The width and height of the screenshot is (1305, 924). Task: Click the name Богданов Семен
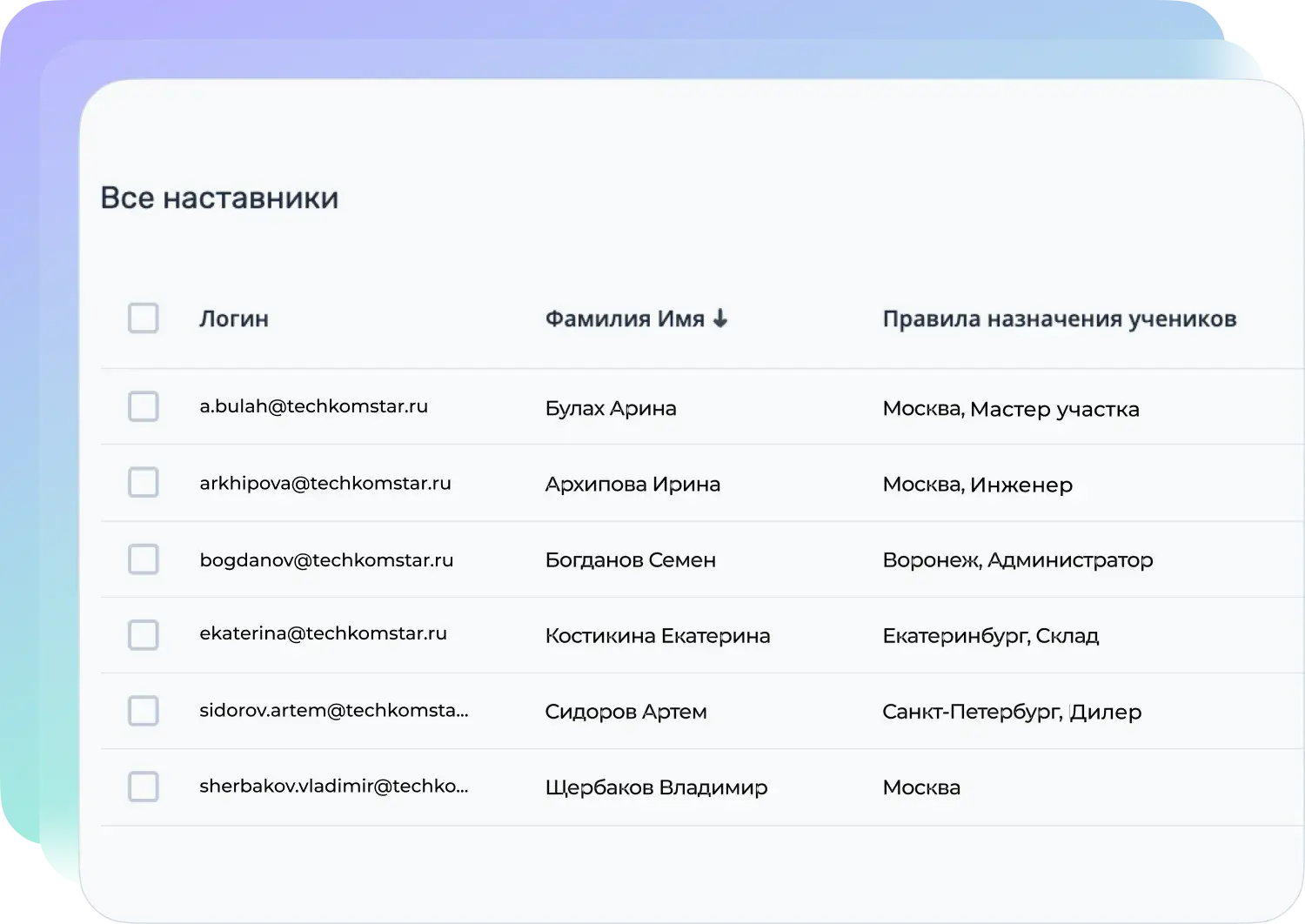[x=631, y=560]
